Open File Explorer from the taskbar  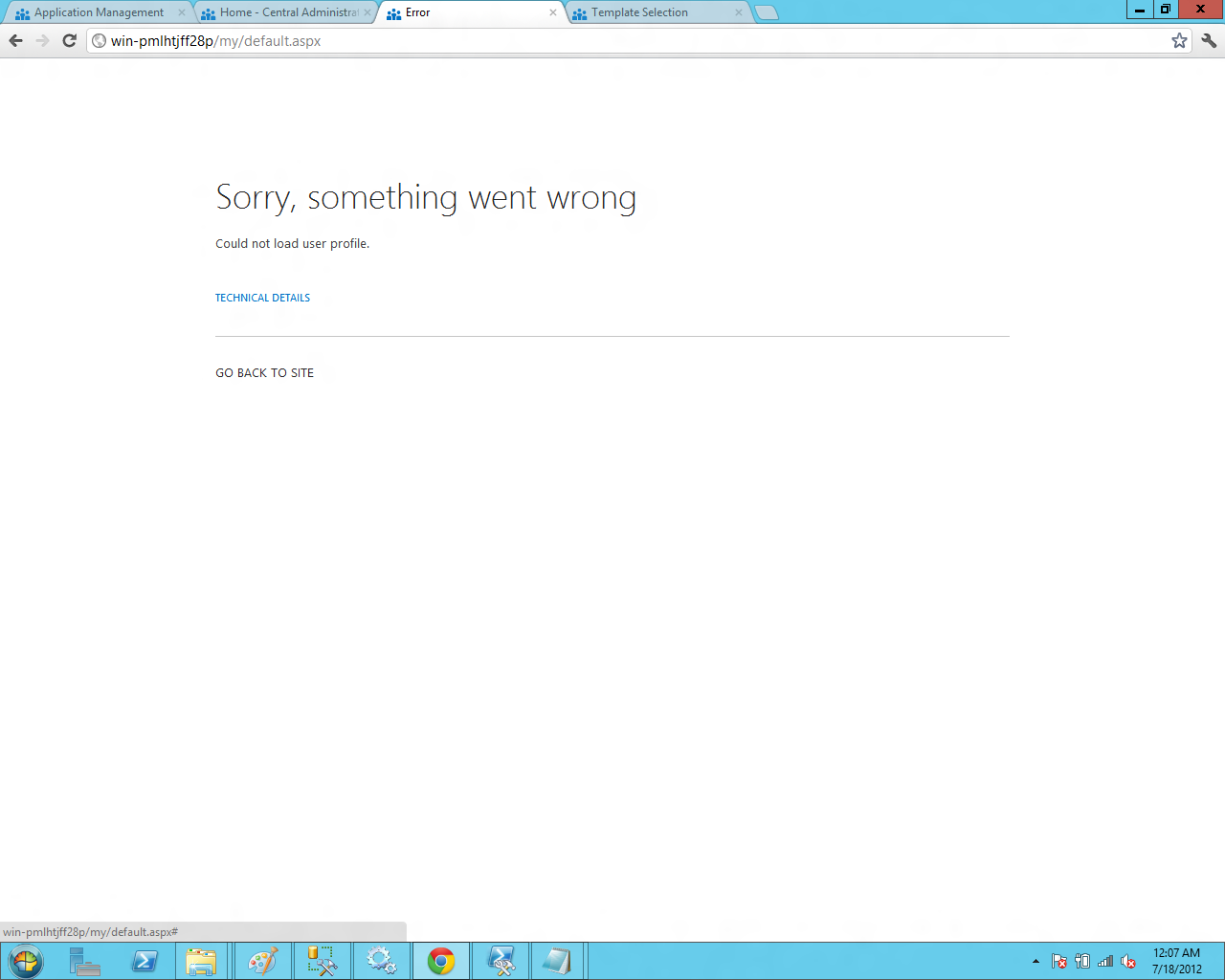(x=203, y=960)
